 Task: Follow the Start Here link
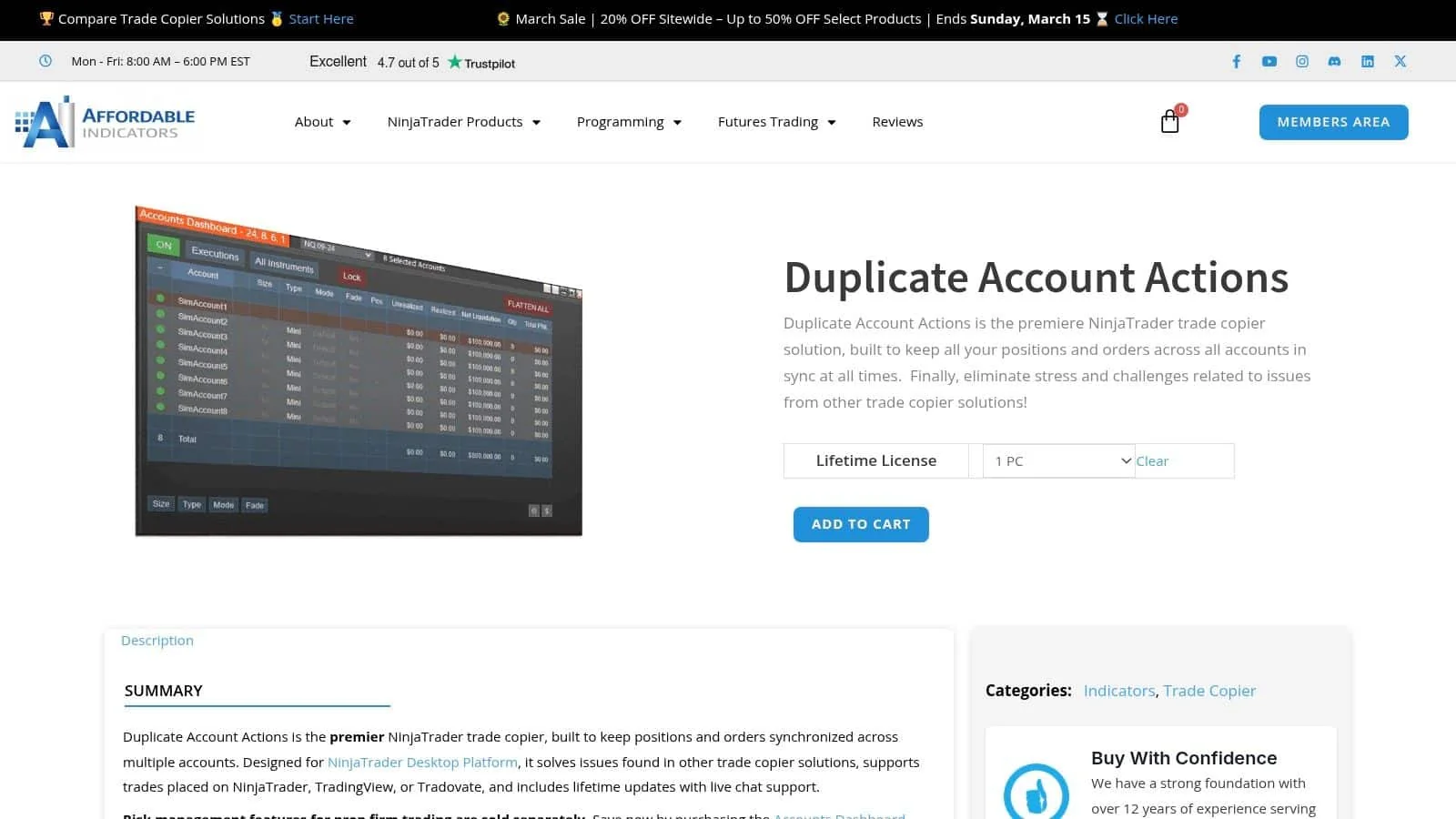pyautogui.click(x=321, y=19)
